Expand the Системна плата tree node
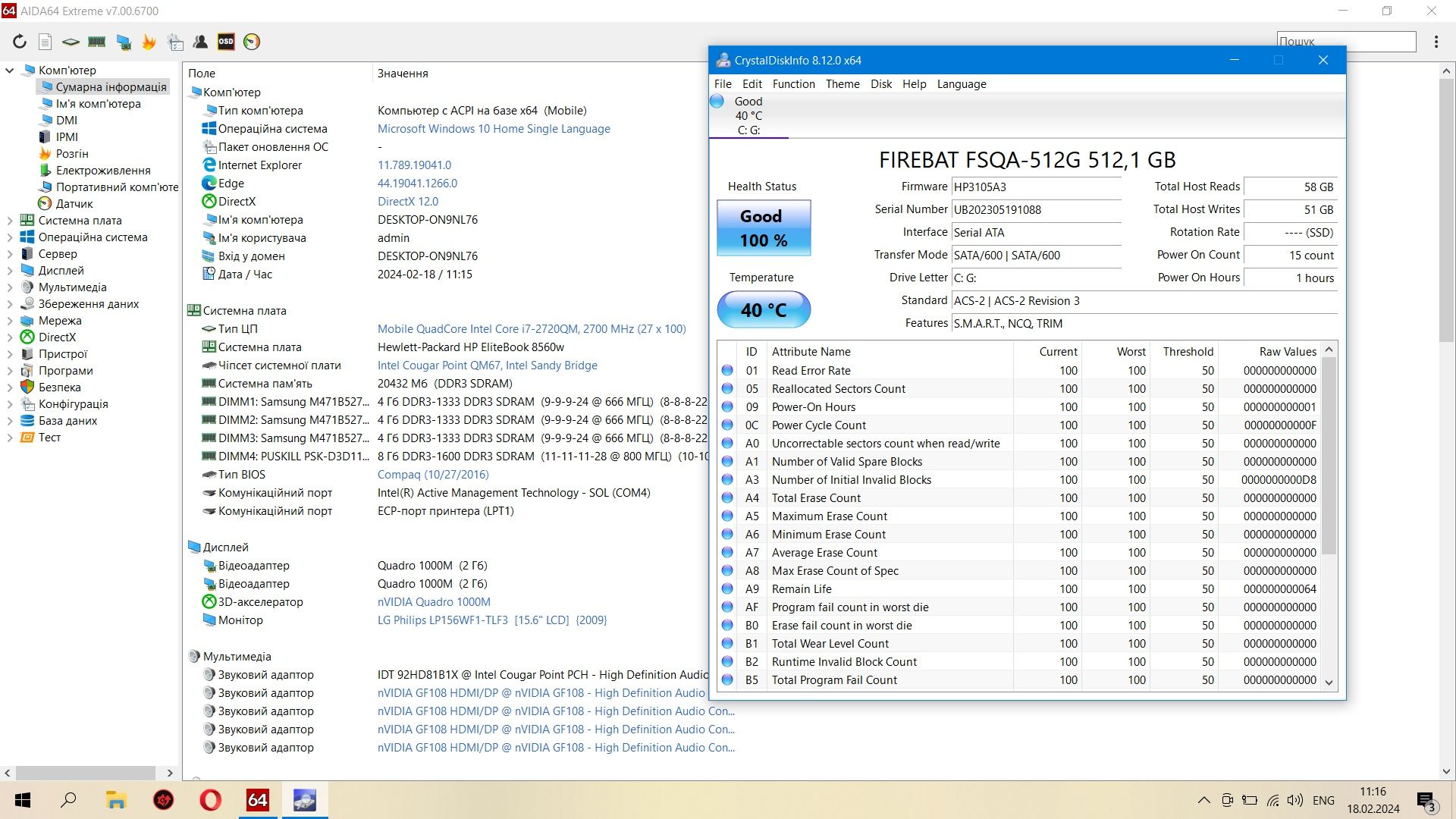 click(10, 220)
